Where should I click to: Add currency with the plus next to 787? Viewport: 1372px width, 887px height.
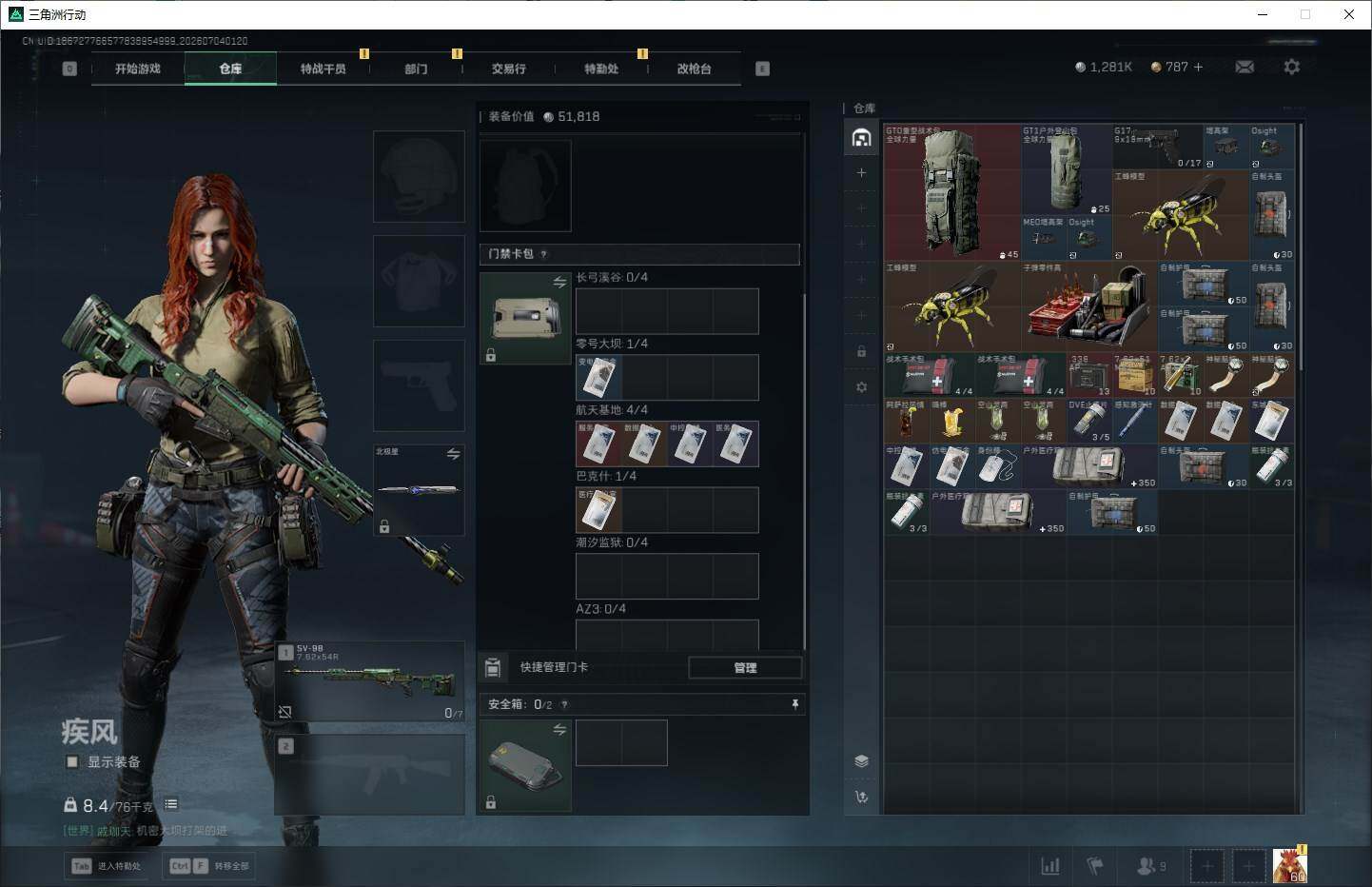click(x=1198, y=67)
